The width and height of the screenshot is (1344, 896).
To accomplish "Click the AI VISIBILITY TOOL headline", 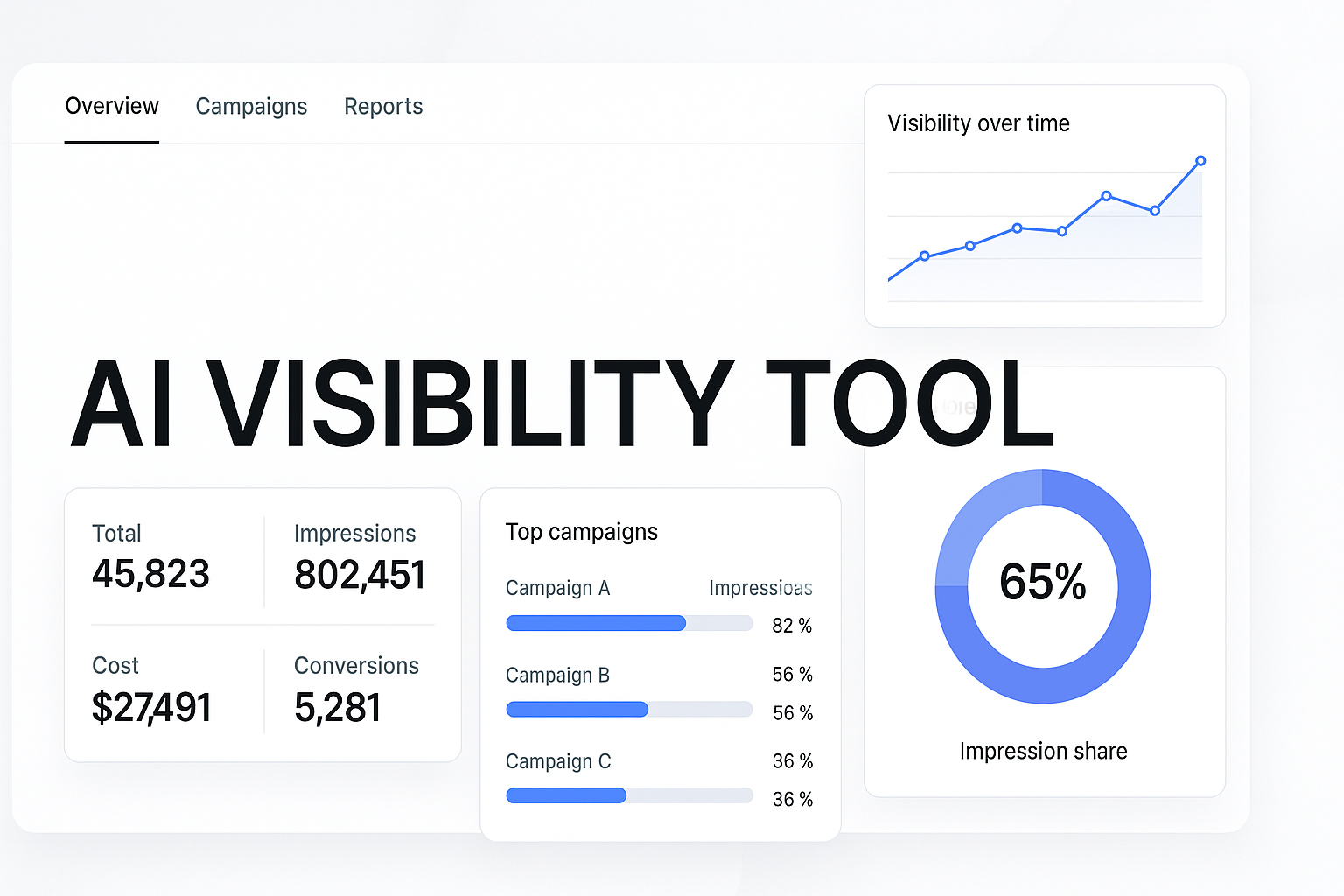I will (x=562, y=403).
